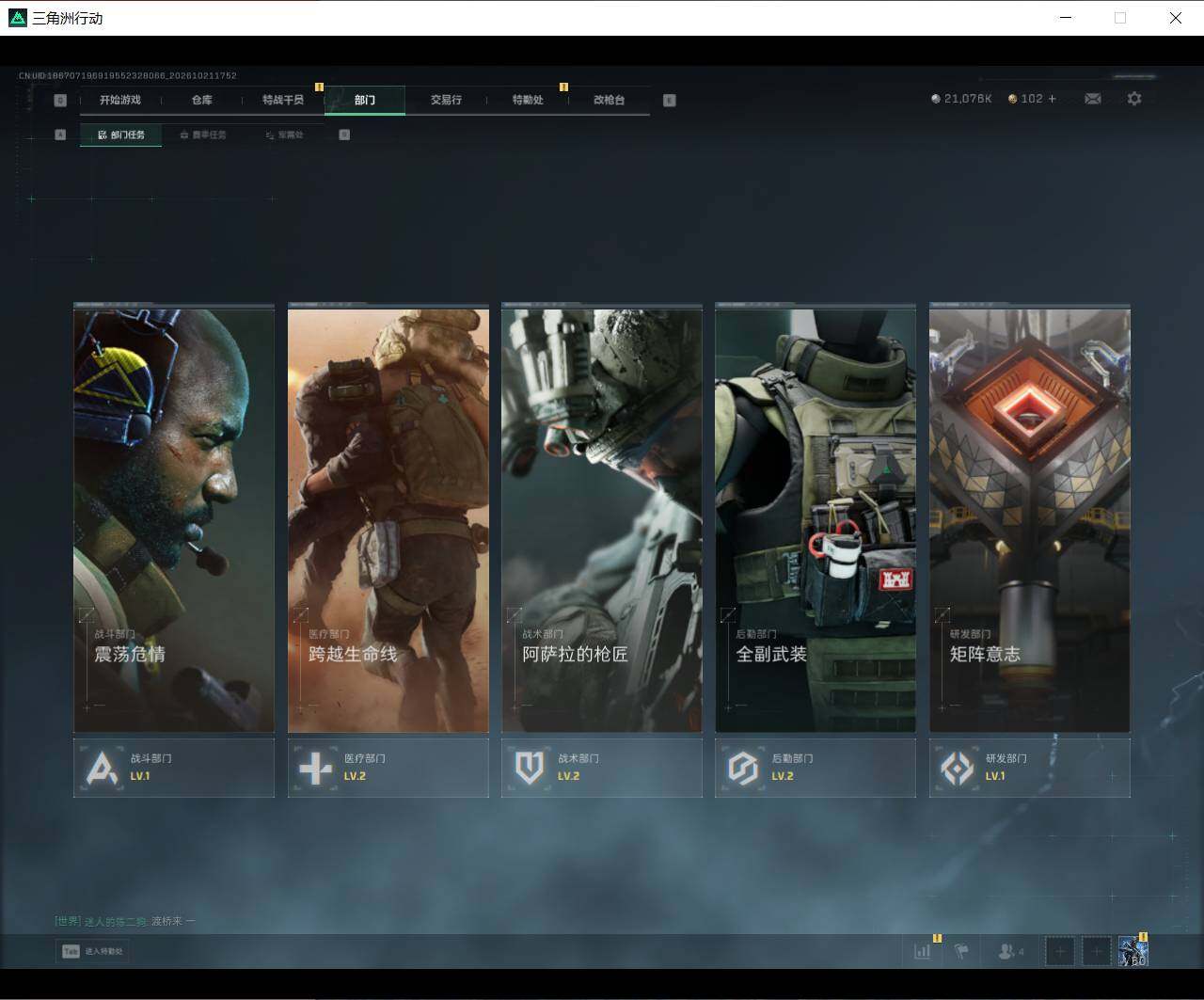Click the 21,076K currency balance
Image resolution: width=1204 pixels, height=1000 pixels.
tap(968, 99)
